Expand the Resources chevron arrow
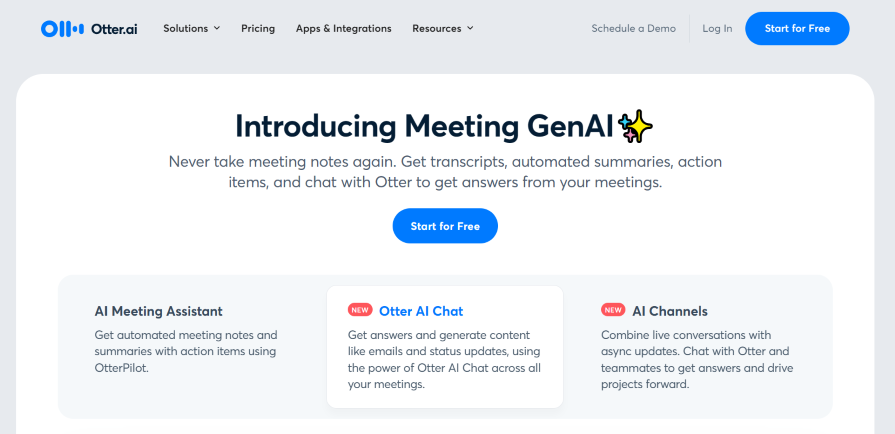 point(470,29)
